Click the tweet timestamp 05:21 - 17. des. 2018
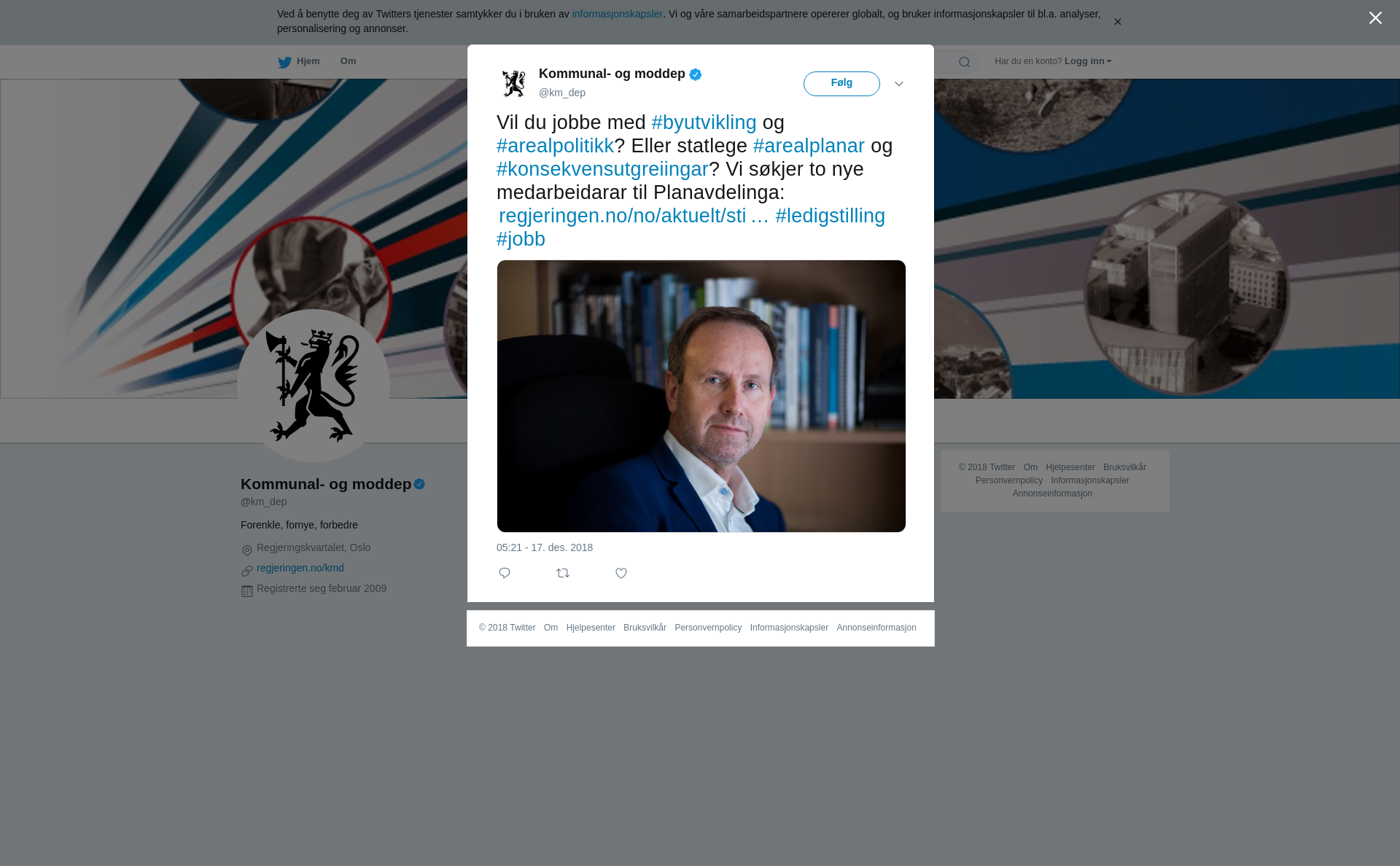 tap(545, 547)
